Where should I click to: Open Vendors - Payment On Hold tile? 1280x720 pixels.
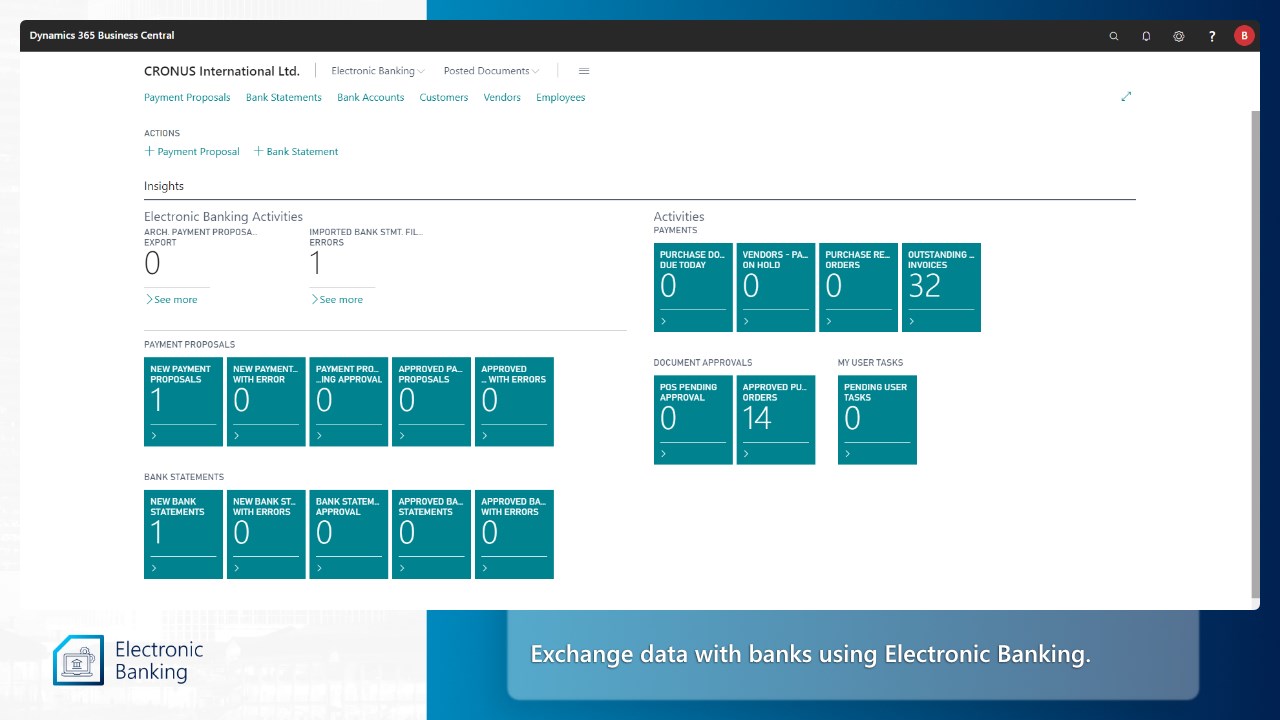776,287
